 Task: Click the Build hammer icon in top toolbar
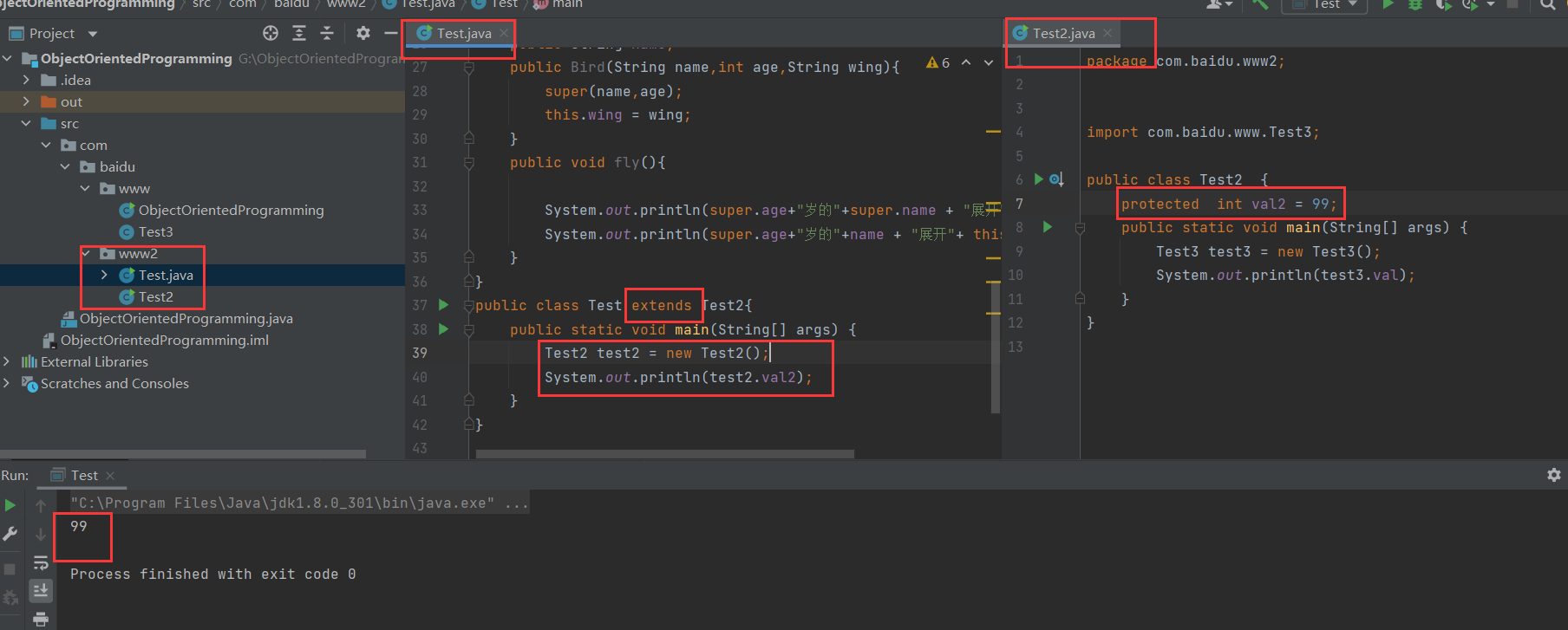click(x=1260, y=4)
